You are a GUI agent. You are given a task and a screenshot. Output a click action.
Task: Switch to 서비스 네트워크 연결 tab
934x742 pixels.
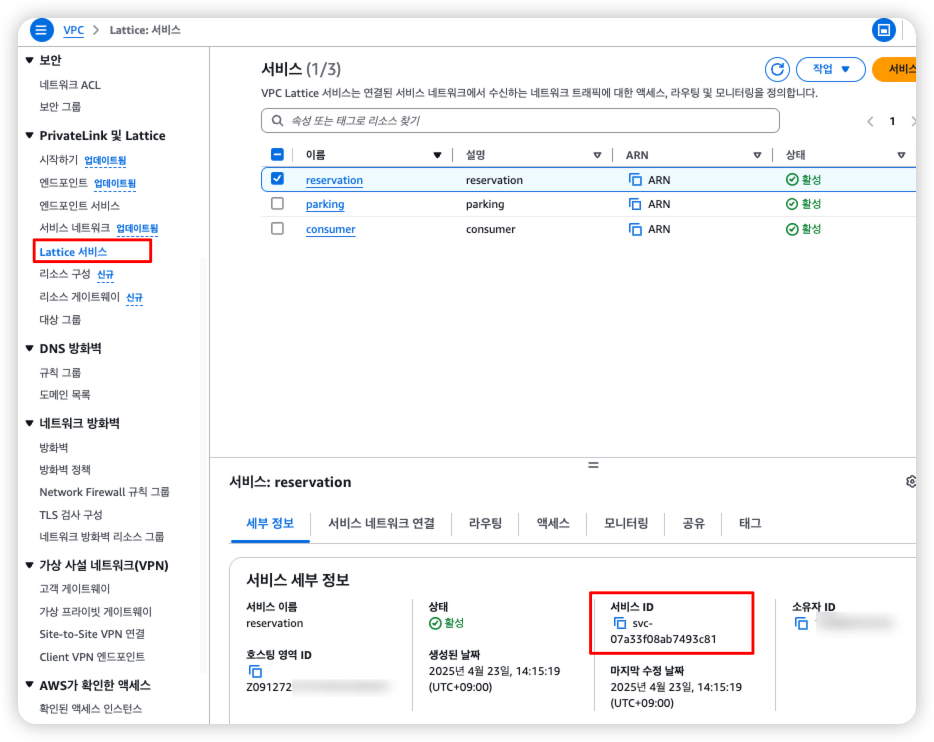click(381, 523)
